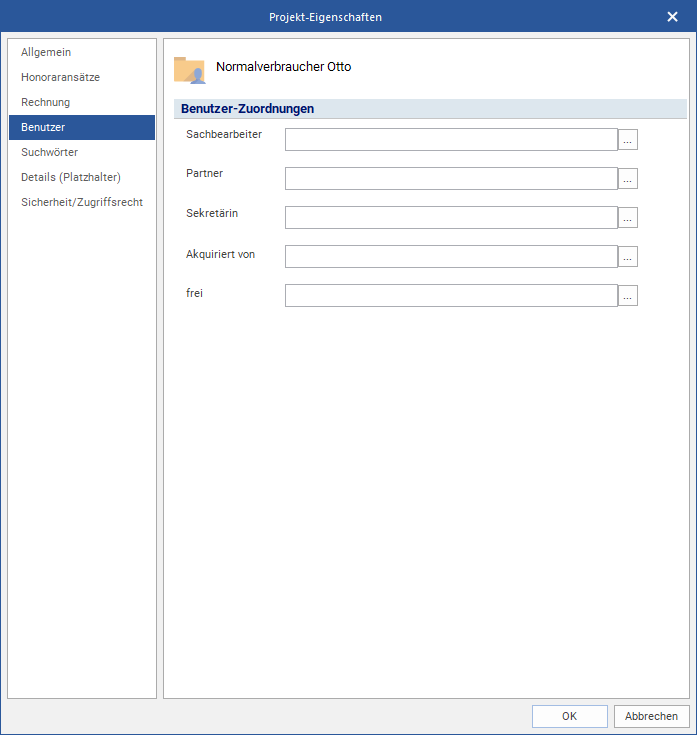Viewport: 697px width, 735px height.
Task: Click the Partner input field
Action: pos(451,179)
